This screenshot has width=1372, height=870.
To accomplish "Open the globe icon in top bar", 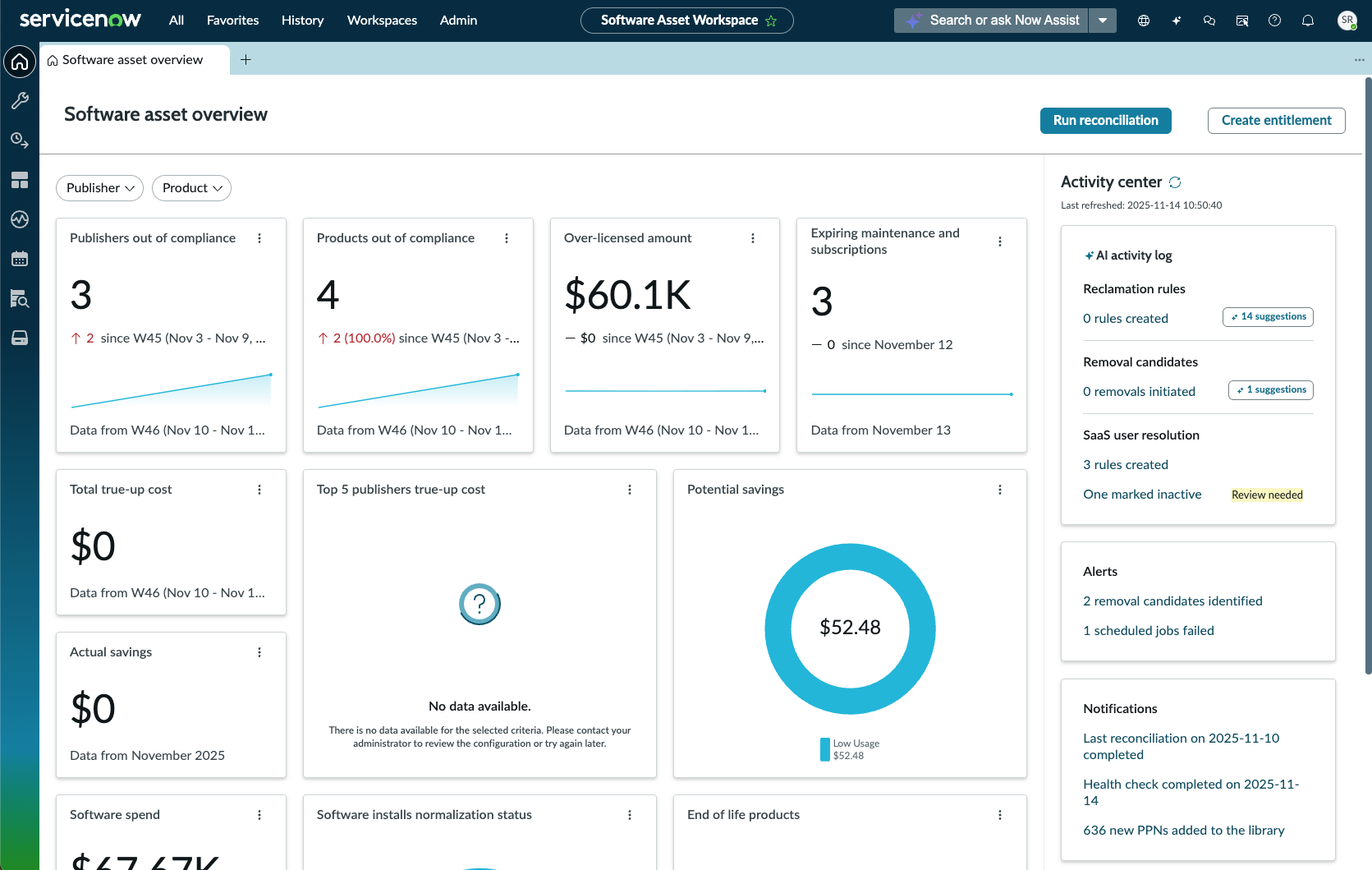I will coord(1143,21).
